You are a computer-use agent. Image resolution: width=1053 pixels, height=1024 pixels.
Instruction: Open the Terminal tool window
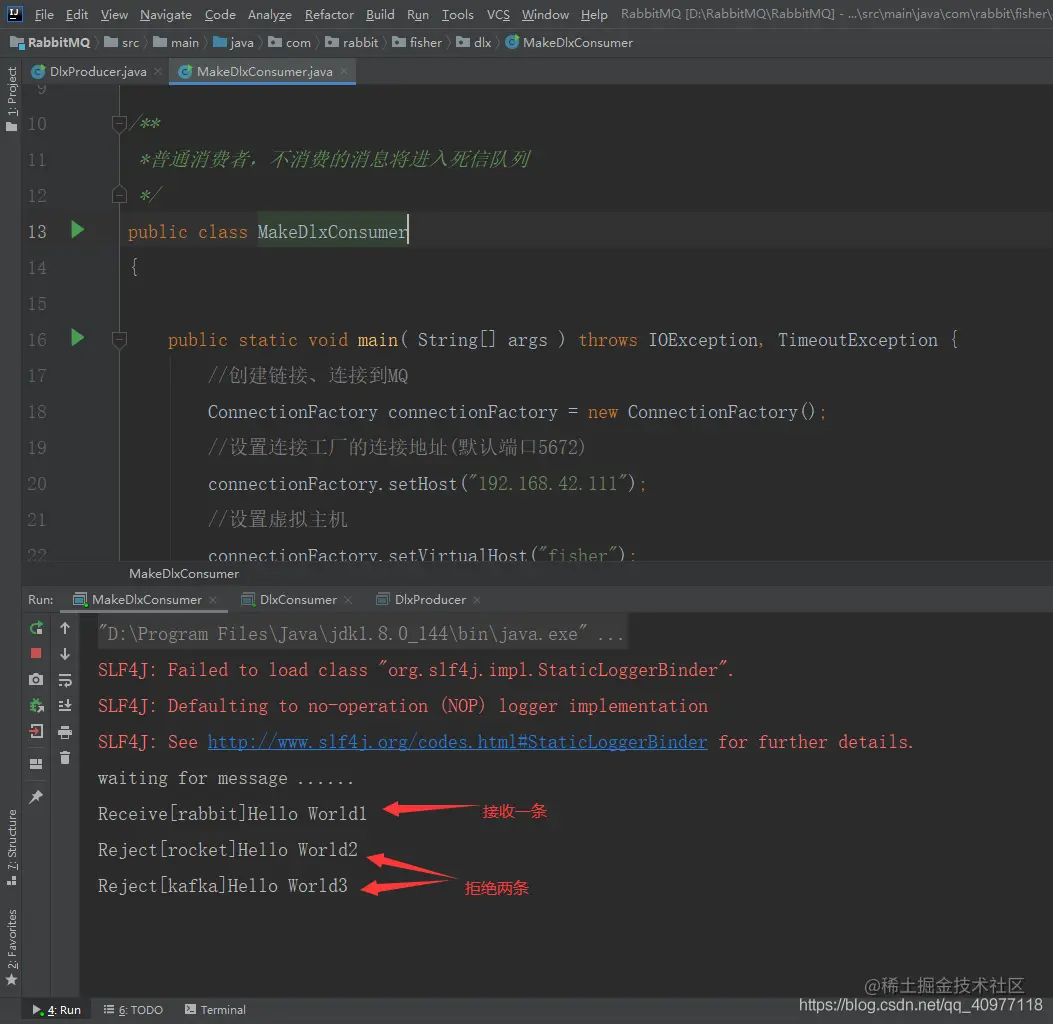coord(216,1010)
